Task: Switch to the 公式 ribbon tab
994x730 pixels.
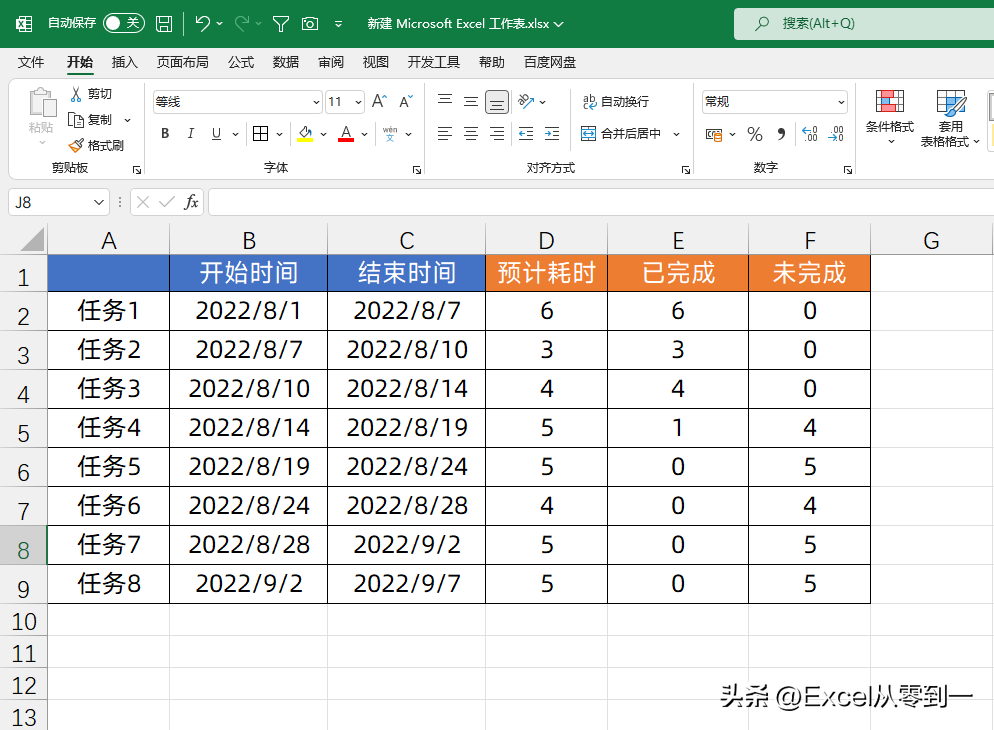Action: click(241, 62)
